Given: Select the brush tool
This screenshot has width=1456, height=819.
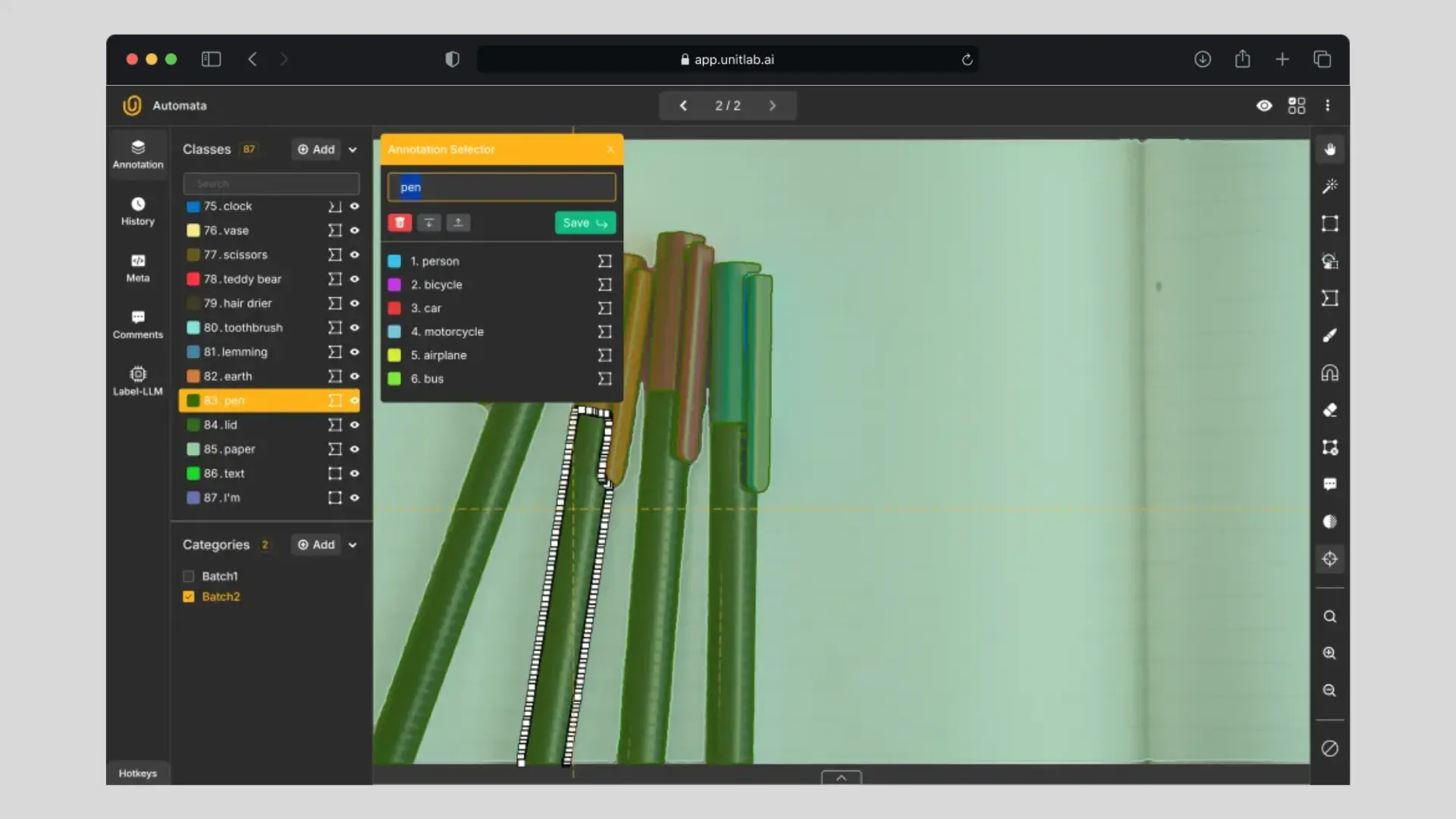Looking at the screenshot, I should [1329, 335].
